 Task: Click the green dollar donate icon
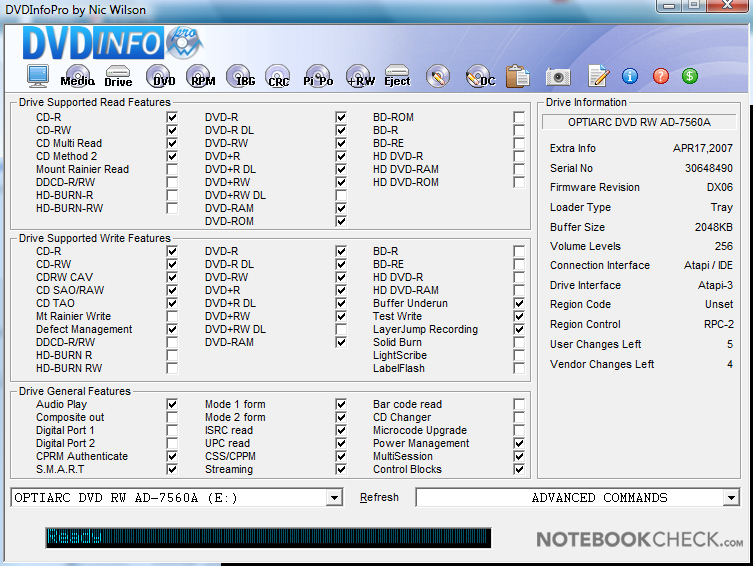click(x=690, y=76)
